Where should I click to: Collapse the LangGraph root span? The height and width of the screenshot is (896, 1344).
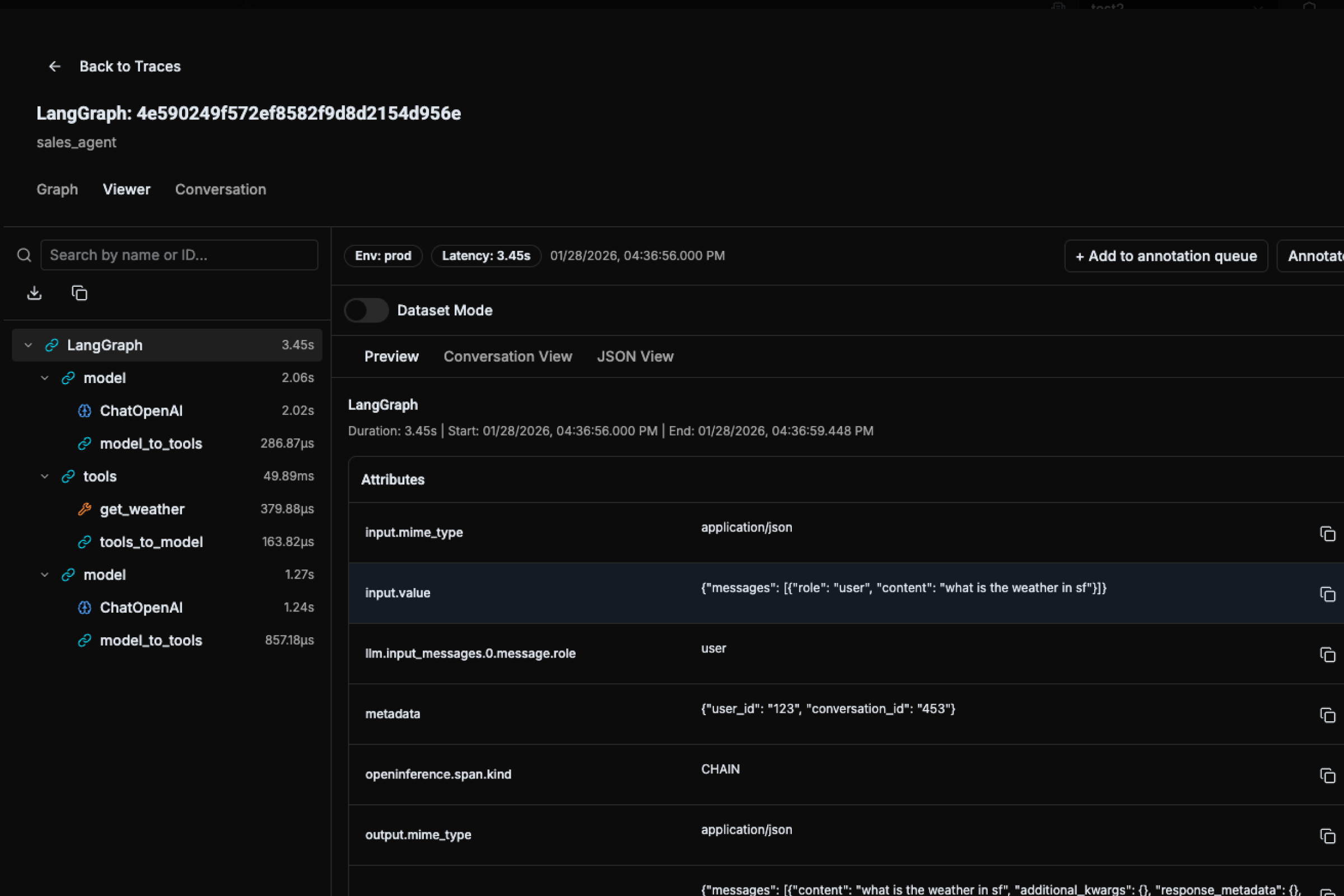pos(28,345)
